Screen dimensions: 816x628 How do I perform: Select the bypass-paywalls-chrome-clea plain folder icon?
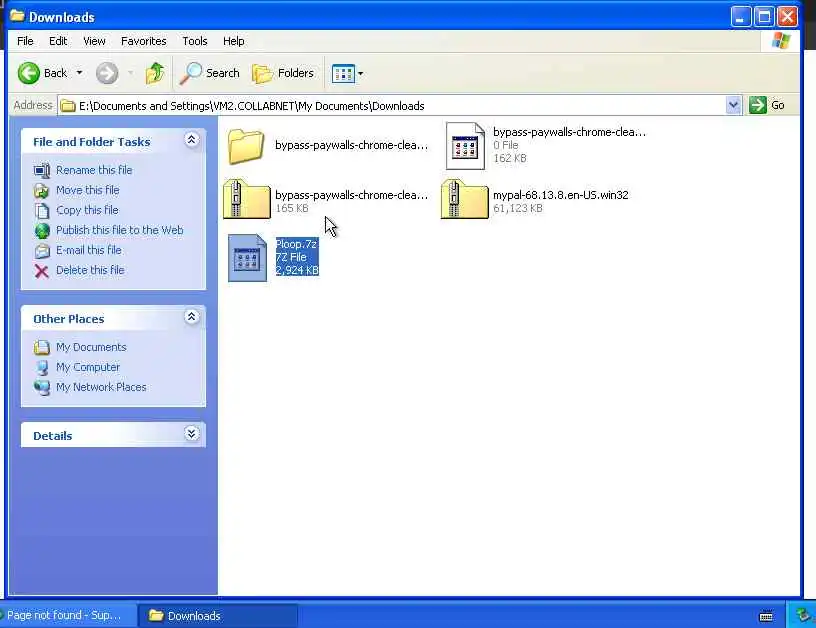(x=246, y=147)
